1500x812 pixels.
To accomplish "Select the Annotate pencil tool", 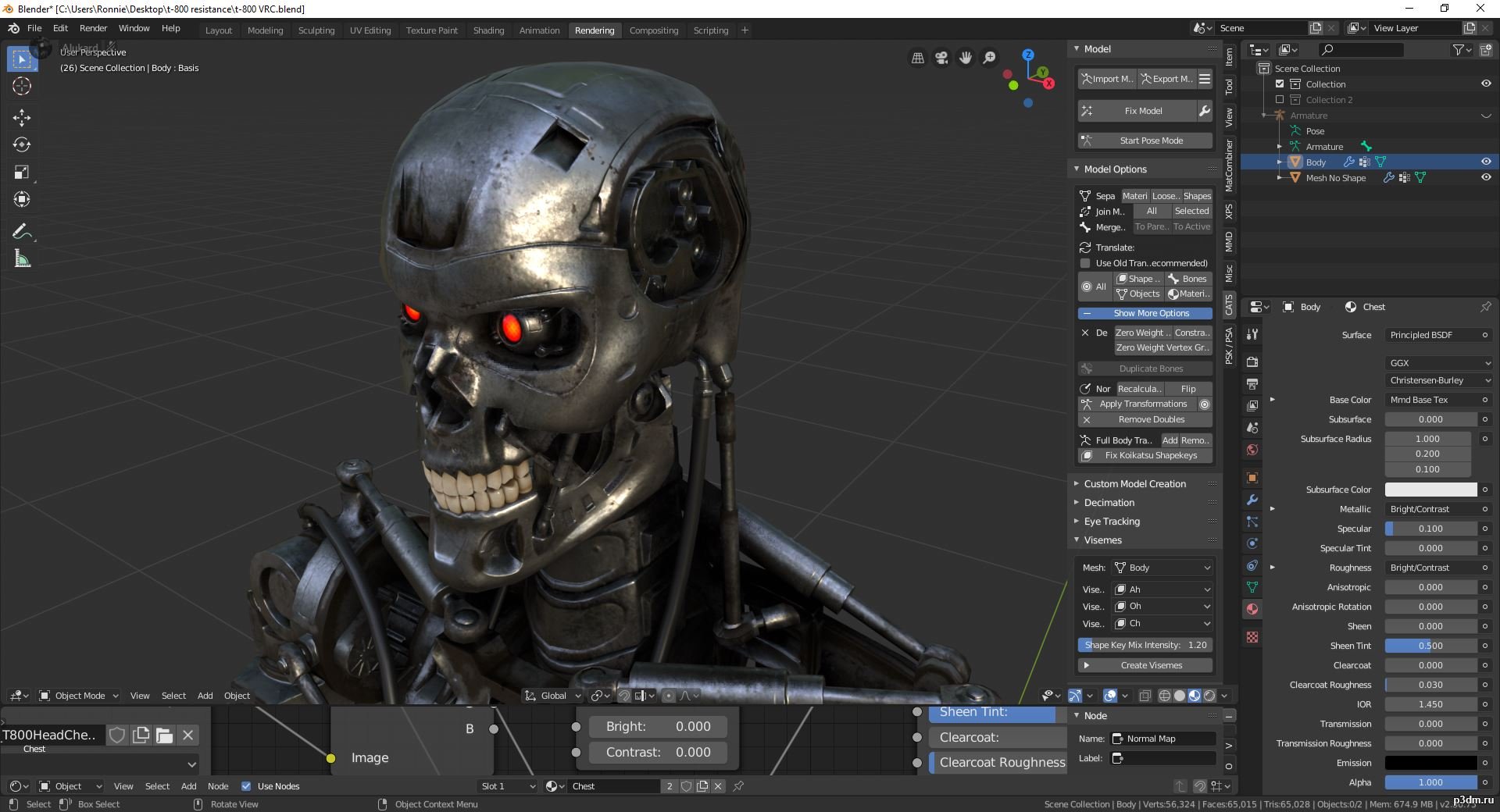I will [x=22, y=231].
